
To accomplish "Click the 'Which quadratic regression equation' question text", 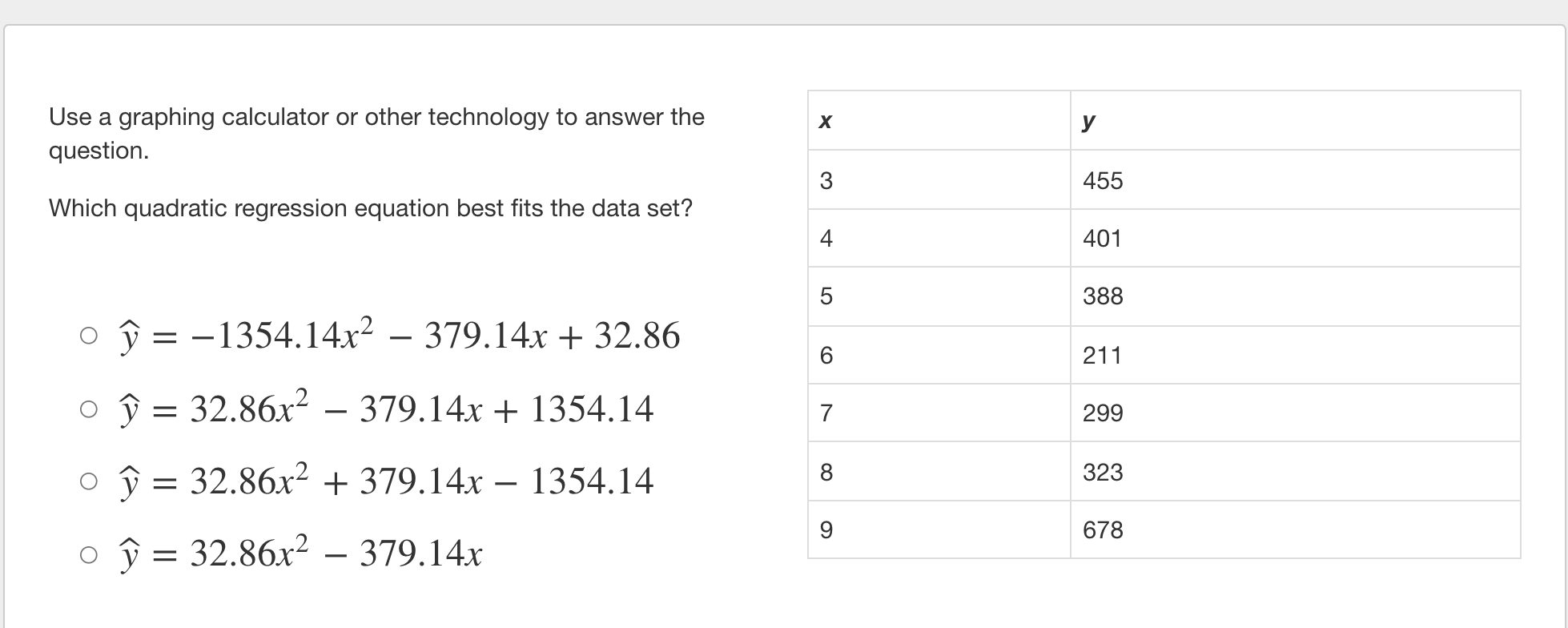I will (x=370, y=208).
